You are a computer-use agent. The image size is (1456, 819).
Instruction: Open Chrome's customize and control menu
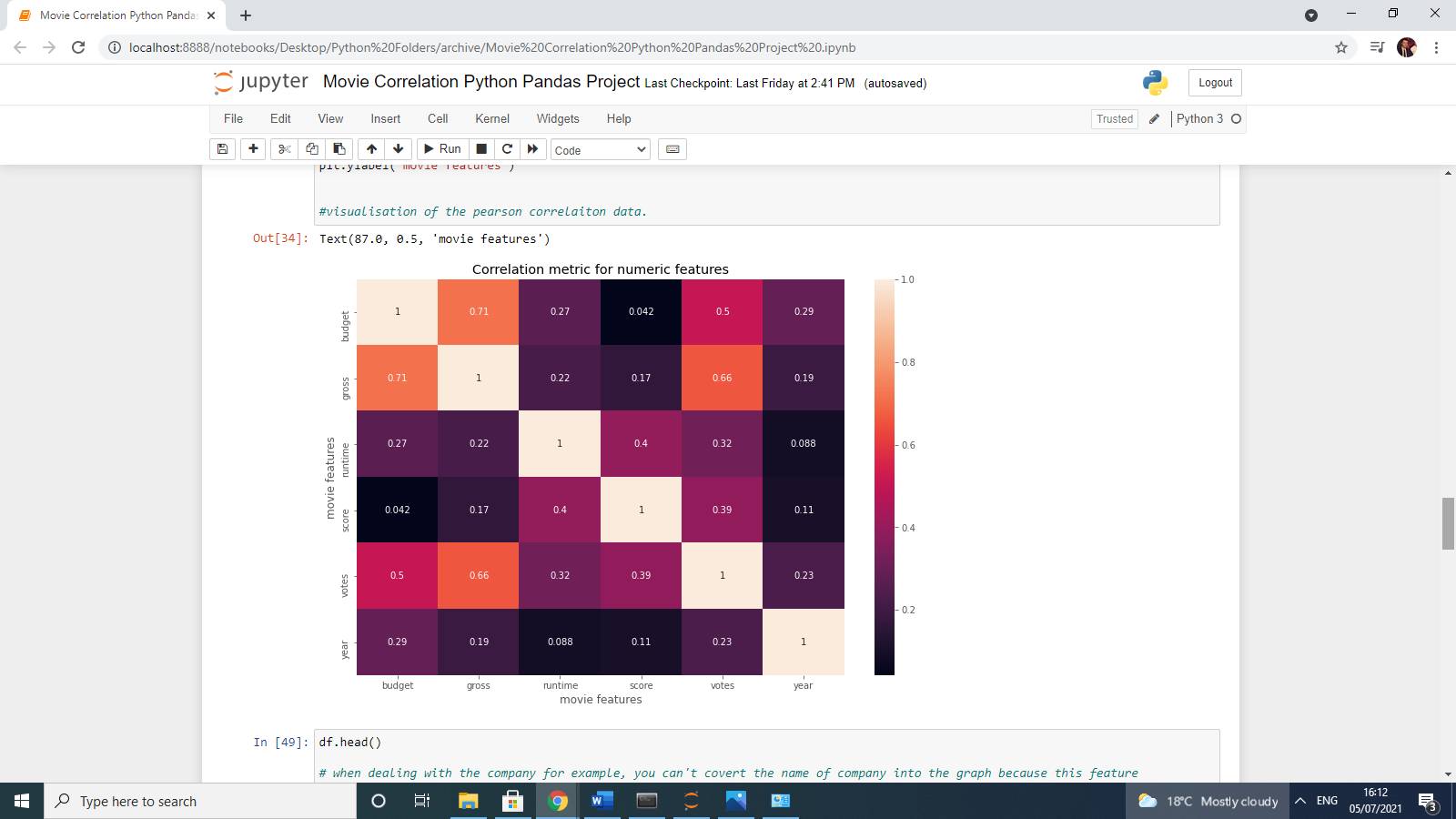1435,47
